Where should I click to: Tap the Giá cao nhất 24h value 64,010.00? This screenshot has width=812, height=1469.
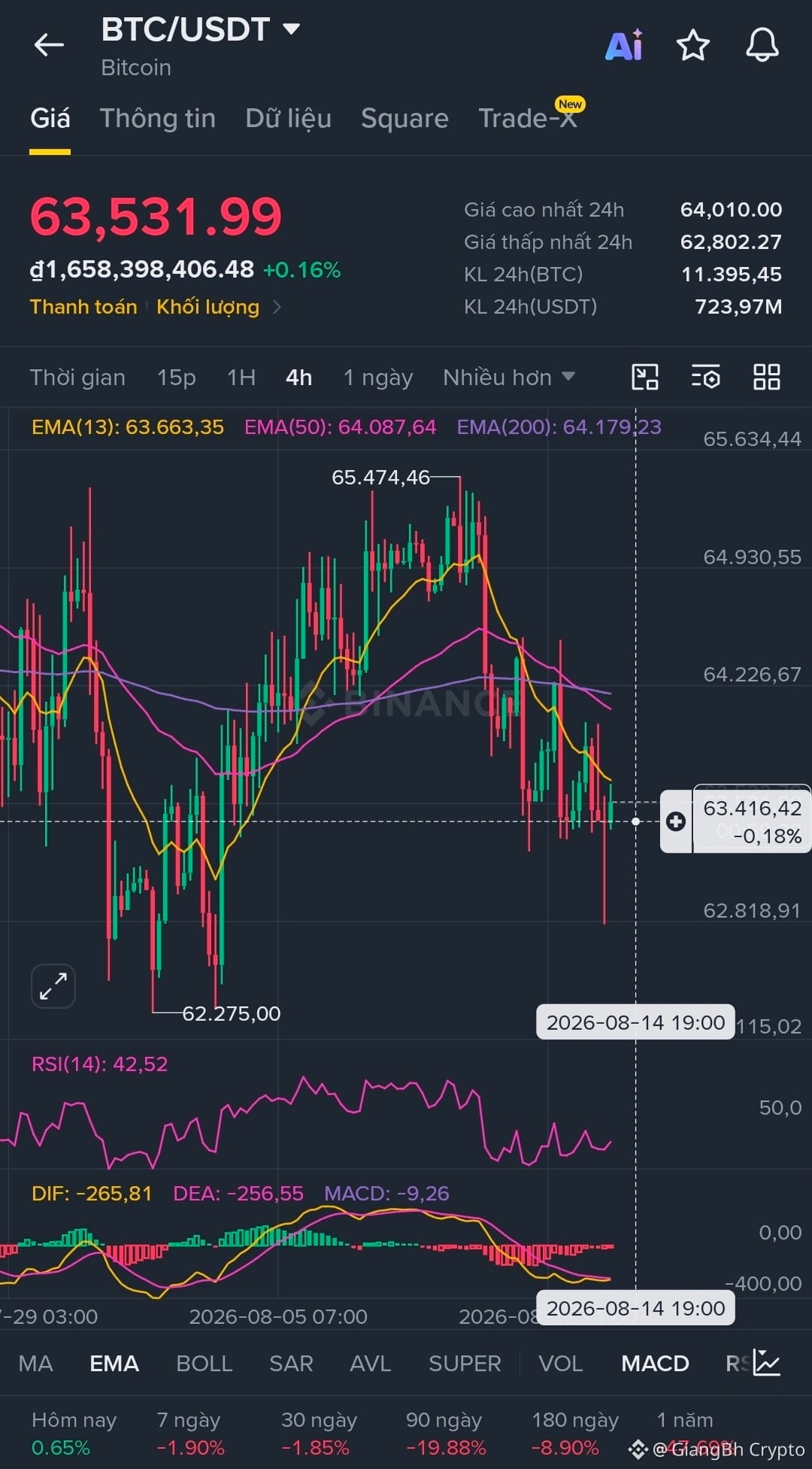coord(731,210)
